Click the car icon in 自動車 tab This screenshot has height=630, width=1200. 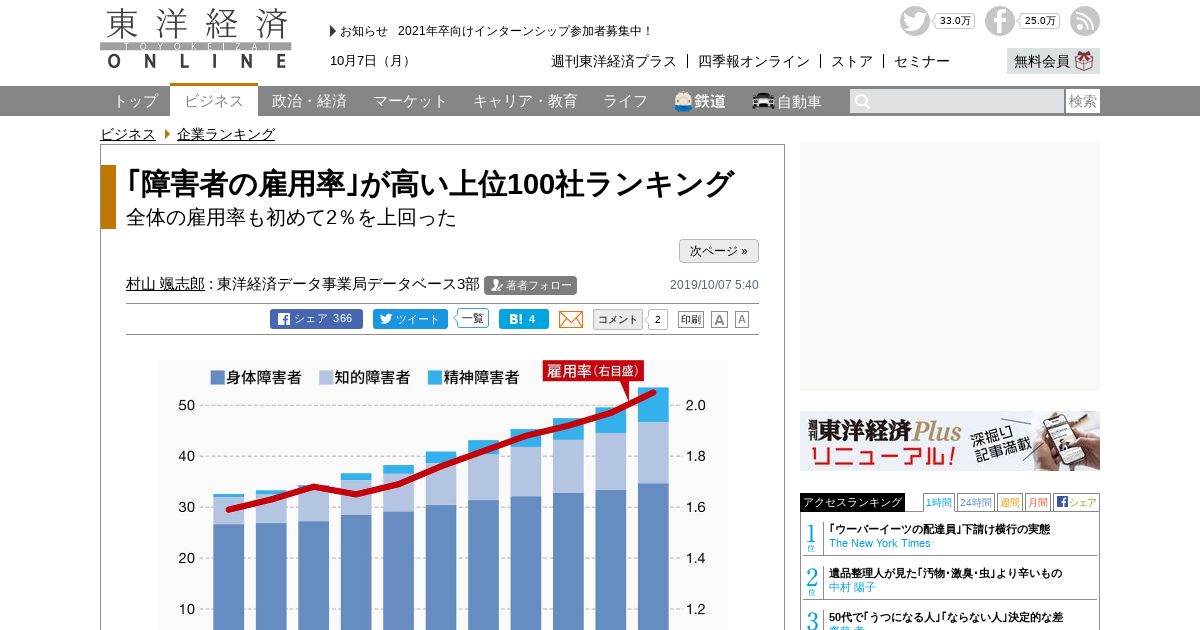click(x=763, y=101)
